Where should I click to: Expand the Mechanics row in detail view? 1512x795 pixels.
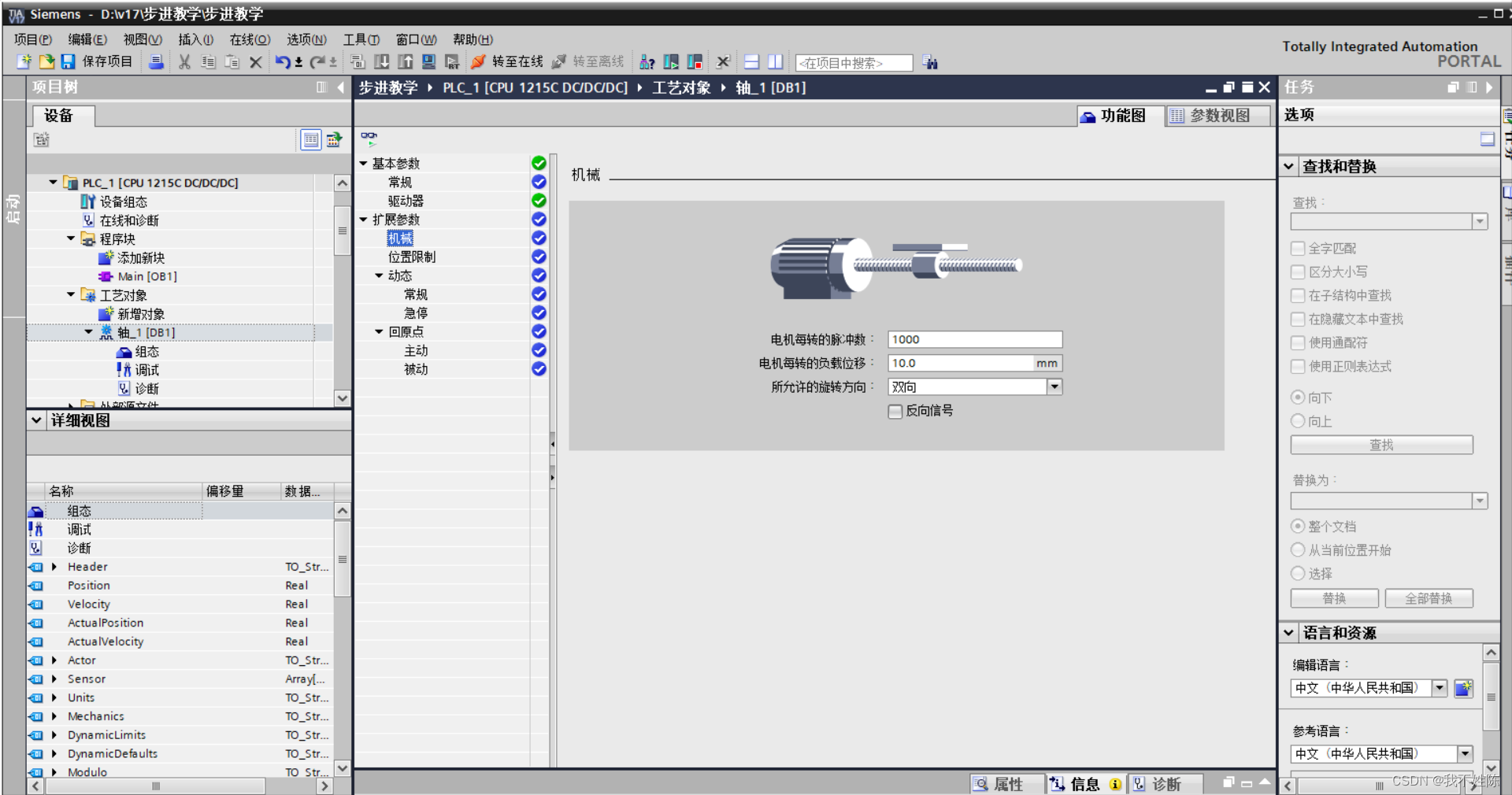pyautogui.click(x=53, y=716)
